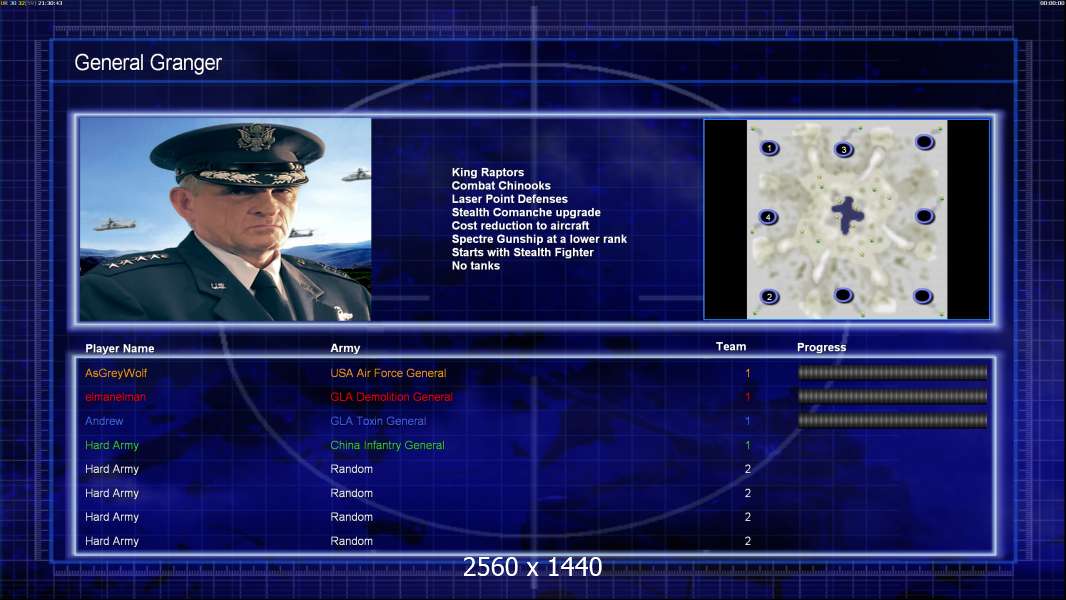Viewport: 1066px width, 600px height.
Task: Click elmanelman's loading progress bar
Action: tap(893, 396)
